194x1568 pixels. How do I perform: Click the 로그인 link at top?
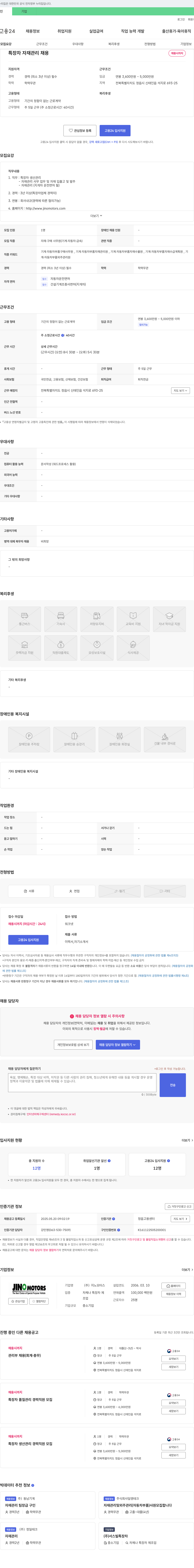point(181,19)
